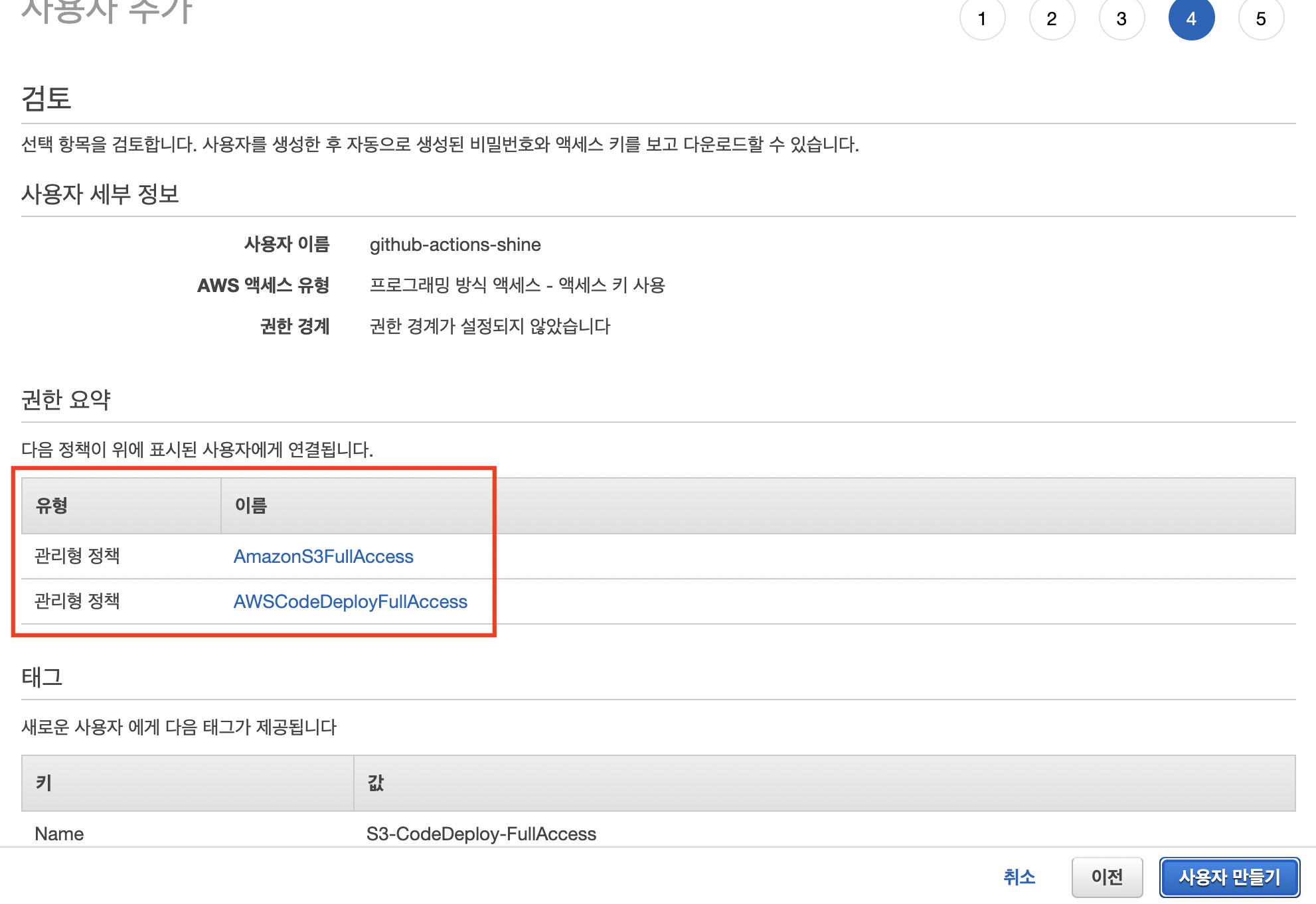
Task: Click the second 관리형 정책 type cell
Action: click(77, 601)
